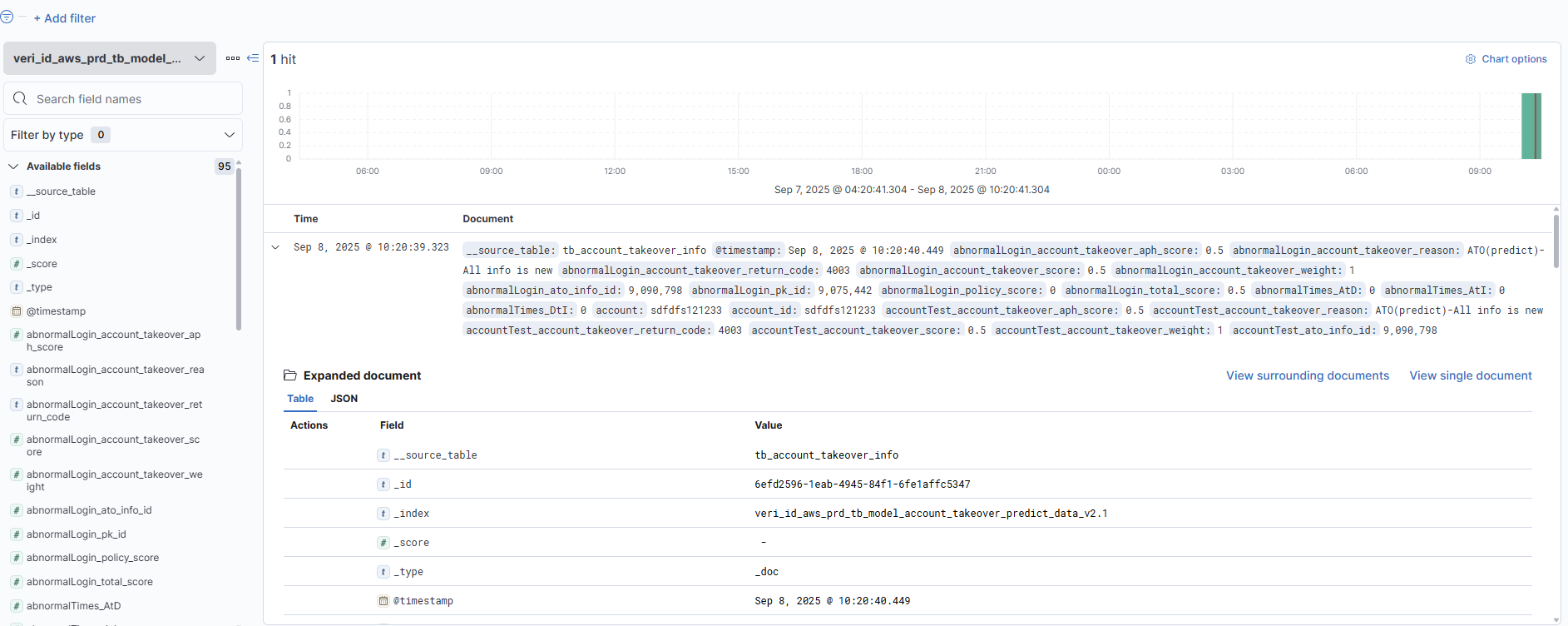Click the calendar icon beside @timestamp in sidebar

click(x=16, y=311)
